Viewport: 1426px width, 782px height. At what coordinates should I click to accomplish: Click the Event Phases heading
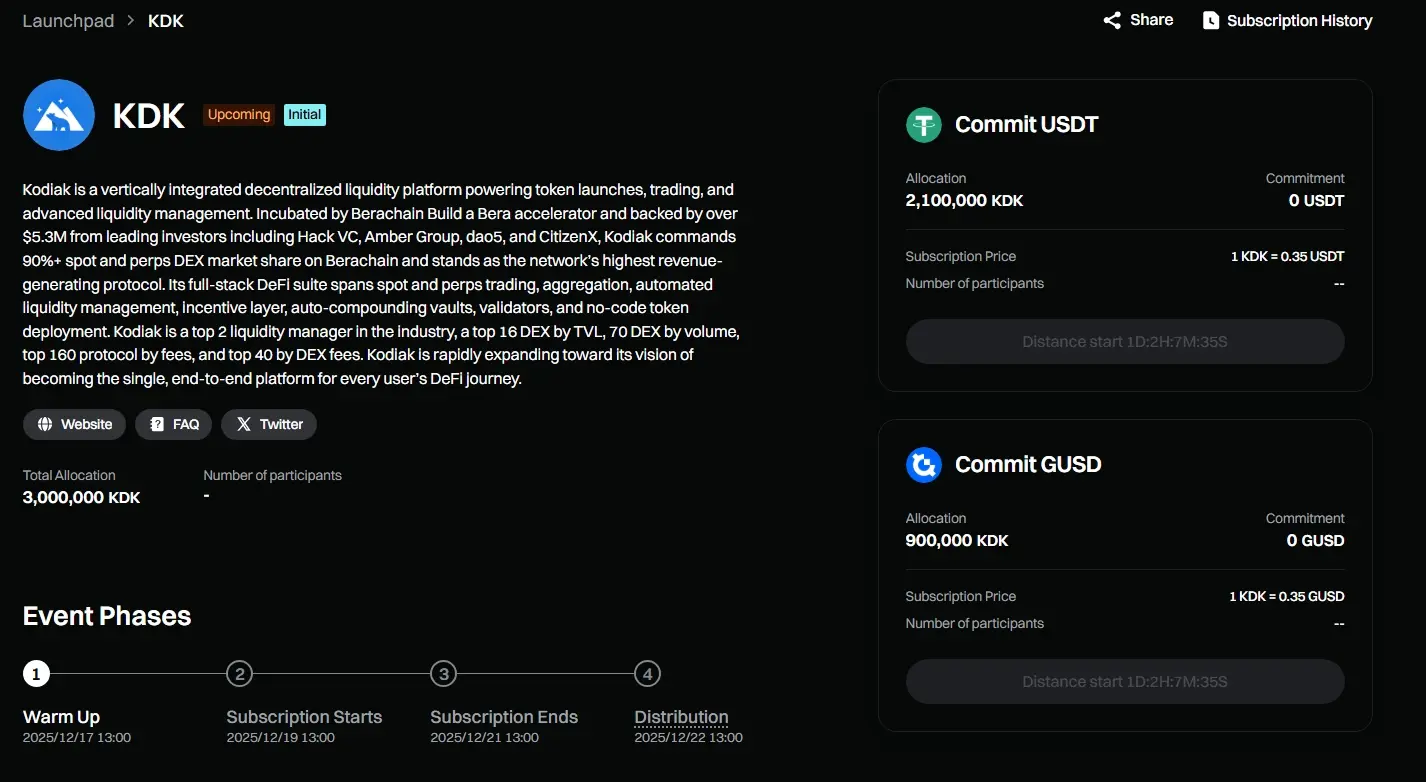pyautogui.click(x=107, y=616)
